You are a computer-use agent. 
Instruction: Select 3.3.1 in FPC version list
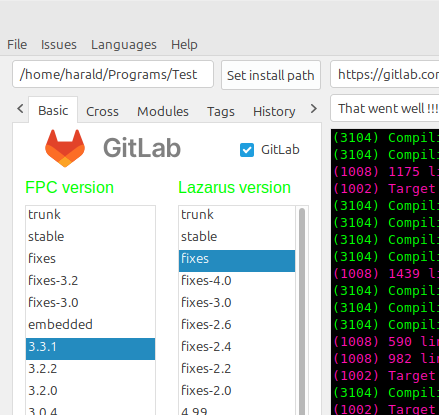(90, 348)
